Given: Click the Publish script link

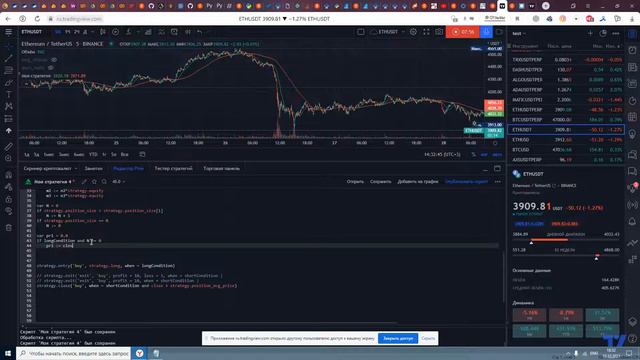Looking at the screenshot, I should click(x=467, y=182).
